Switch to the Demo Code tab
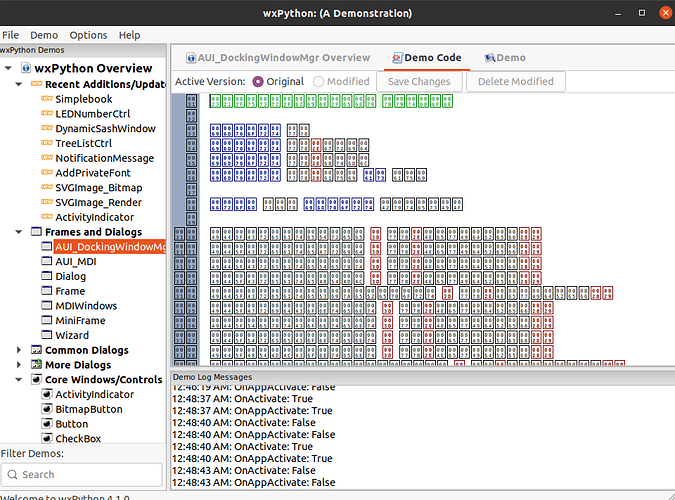 coord(427,58)
